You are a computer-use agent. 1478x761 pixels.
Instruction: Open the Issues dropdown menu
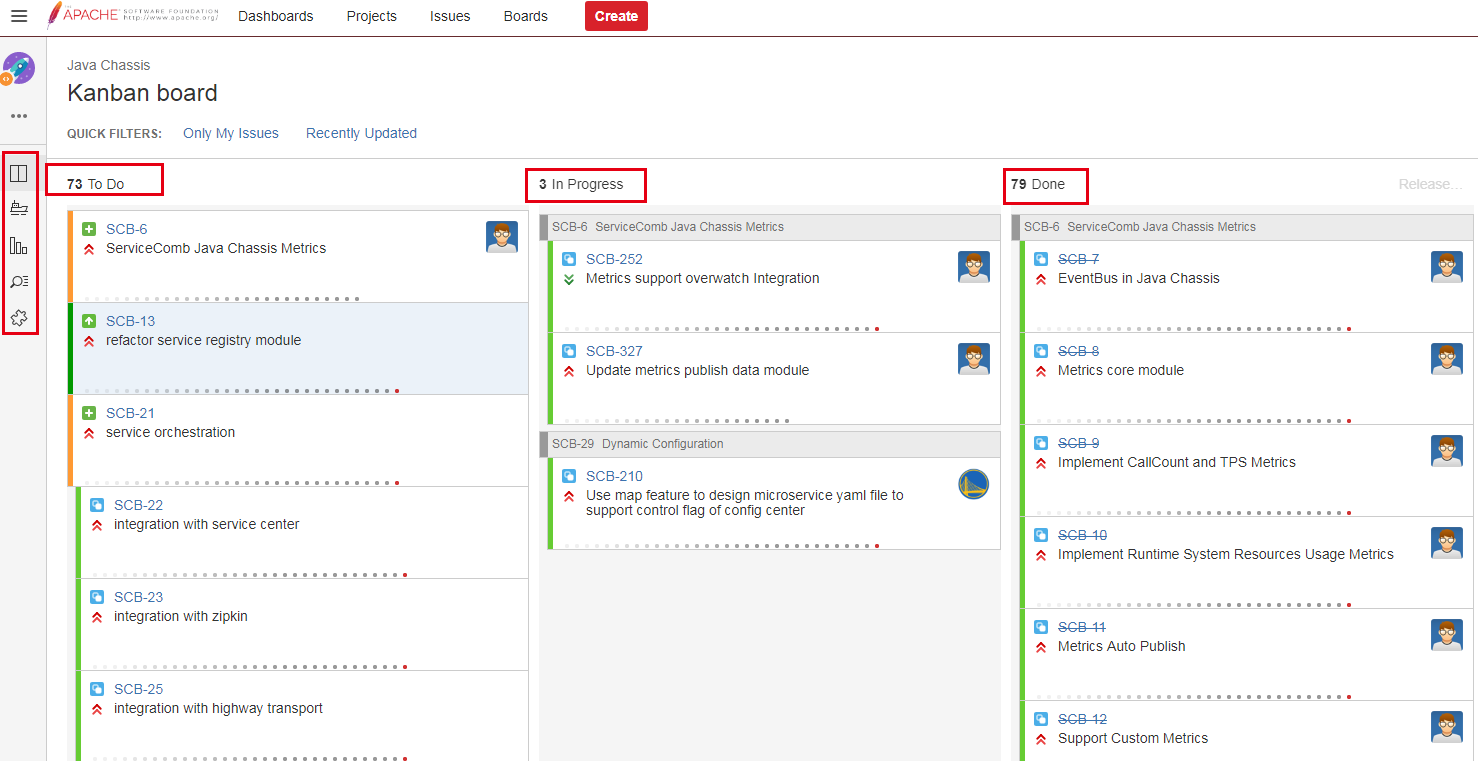[450, 16]
